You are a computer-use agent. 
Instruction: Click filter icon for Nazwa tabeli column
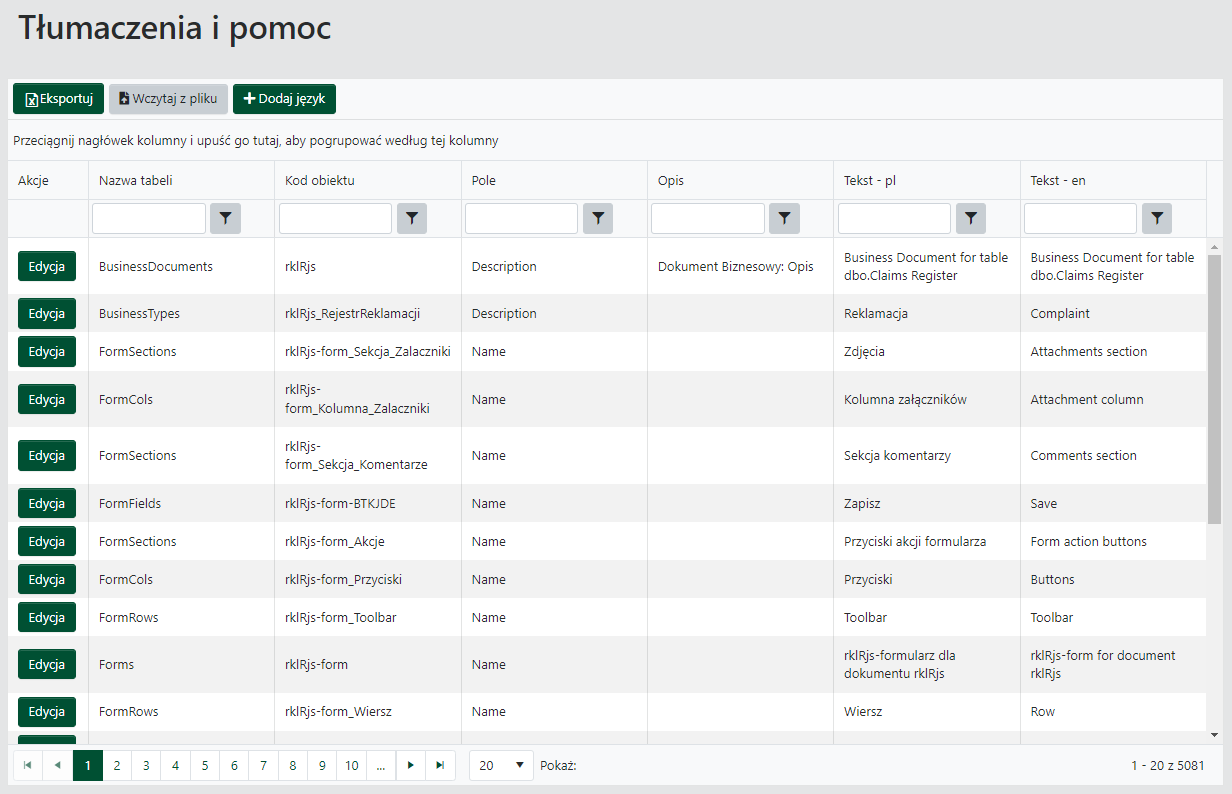coord(225,218)
